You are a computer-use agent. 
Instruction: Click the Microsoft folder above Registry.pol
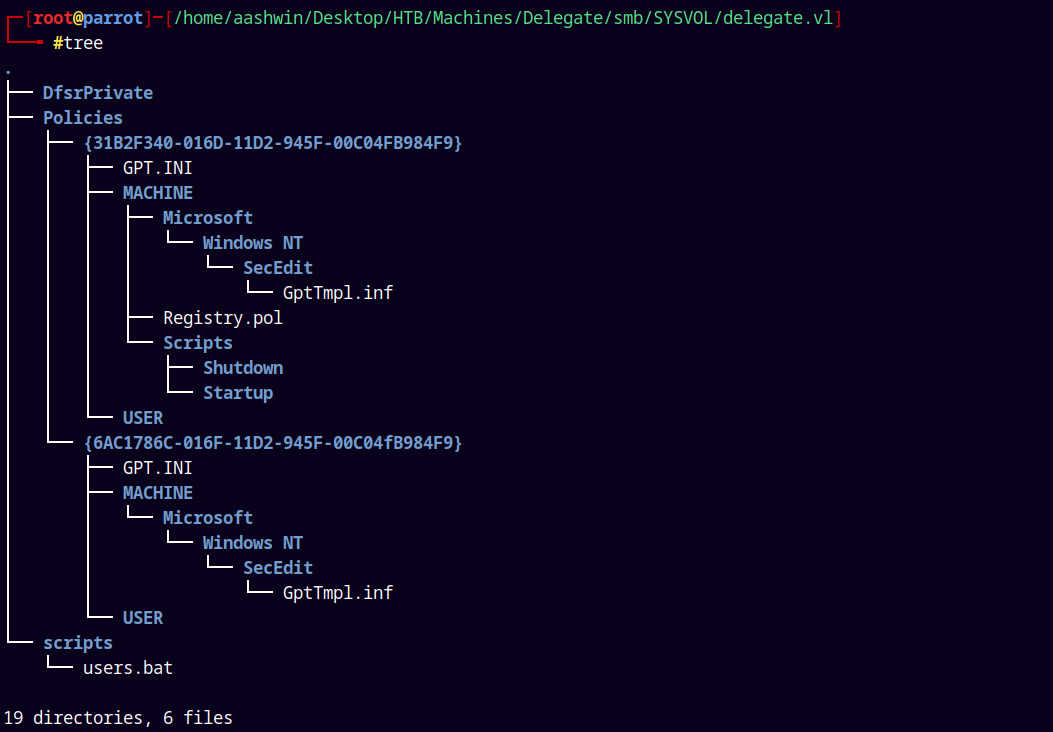(x=207, y=218)
